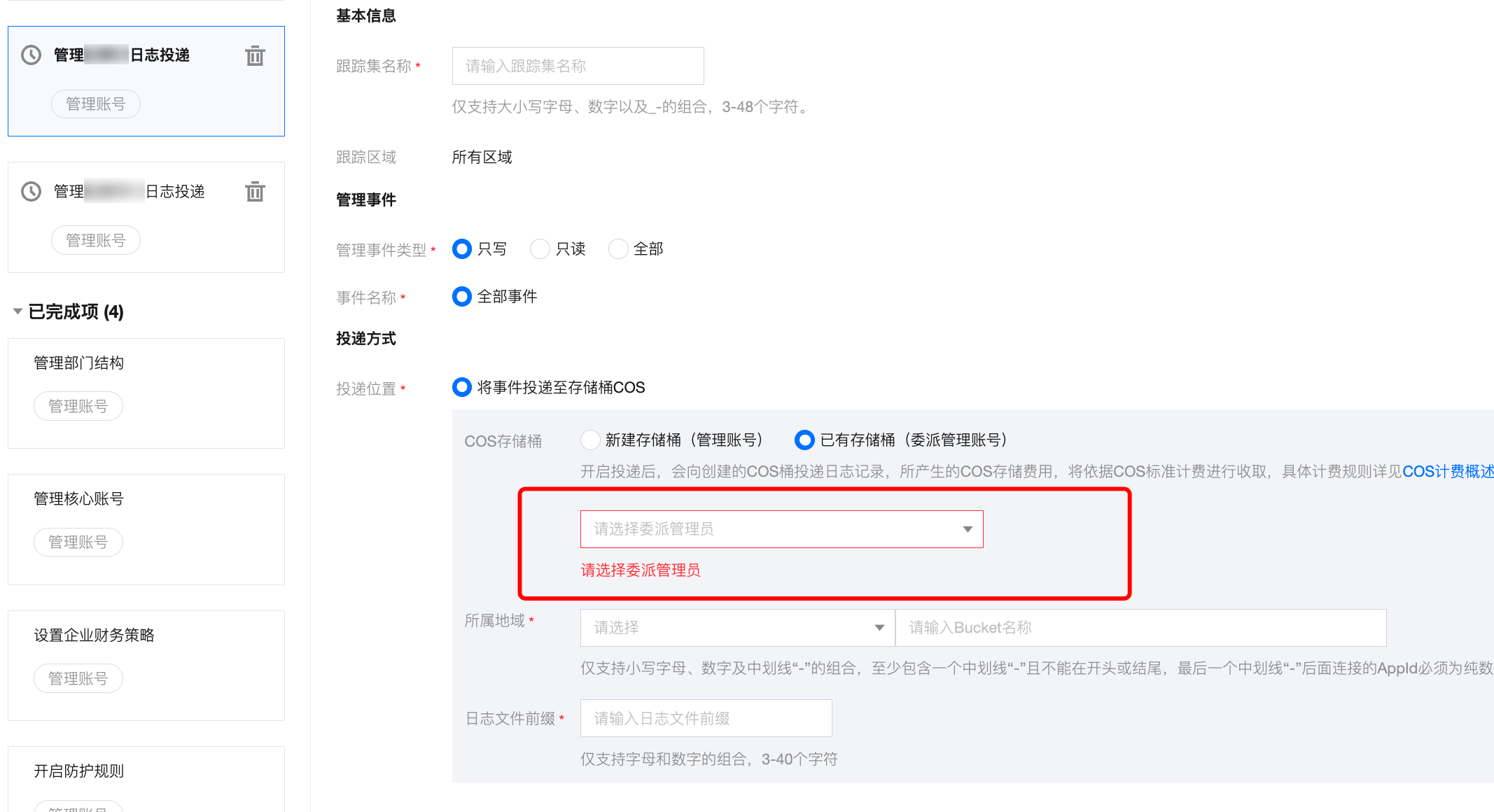
Task: Click clock icon on second pending task
Action: (32, 191)
